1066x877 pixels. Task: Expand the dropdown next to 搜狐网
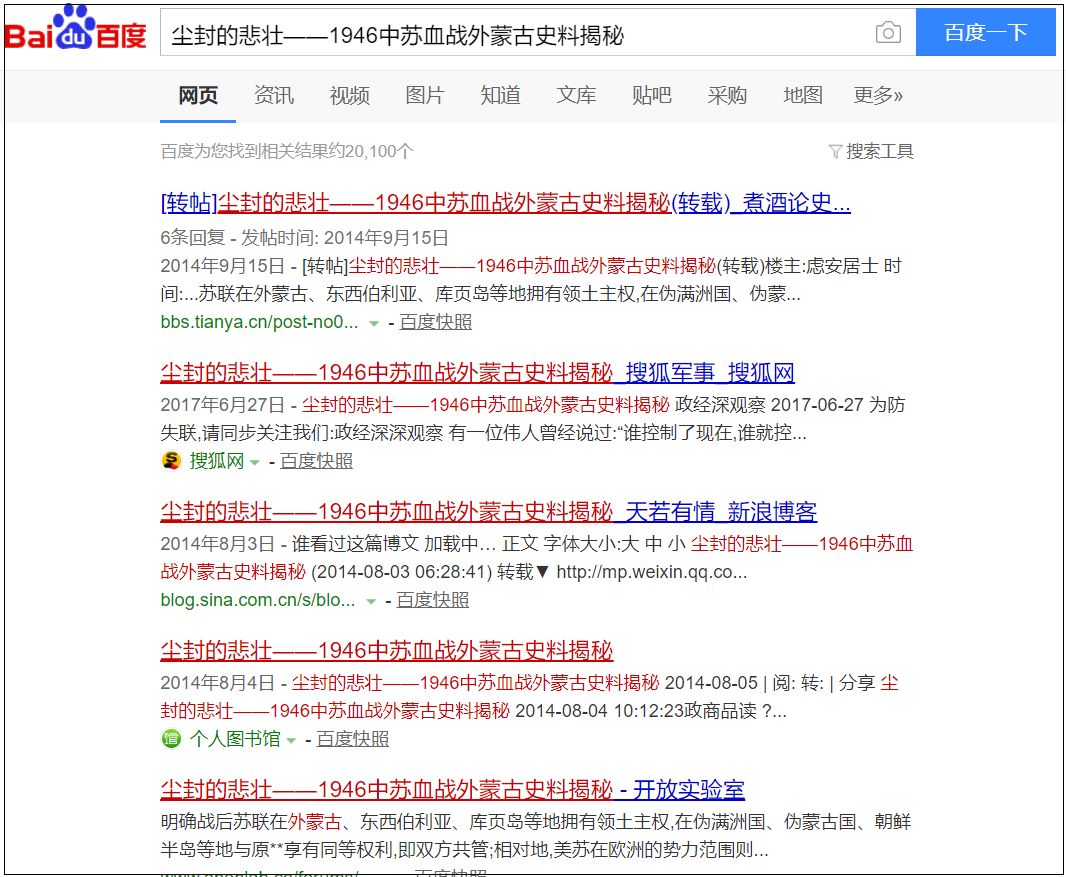click(x=253, y=461)
